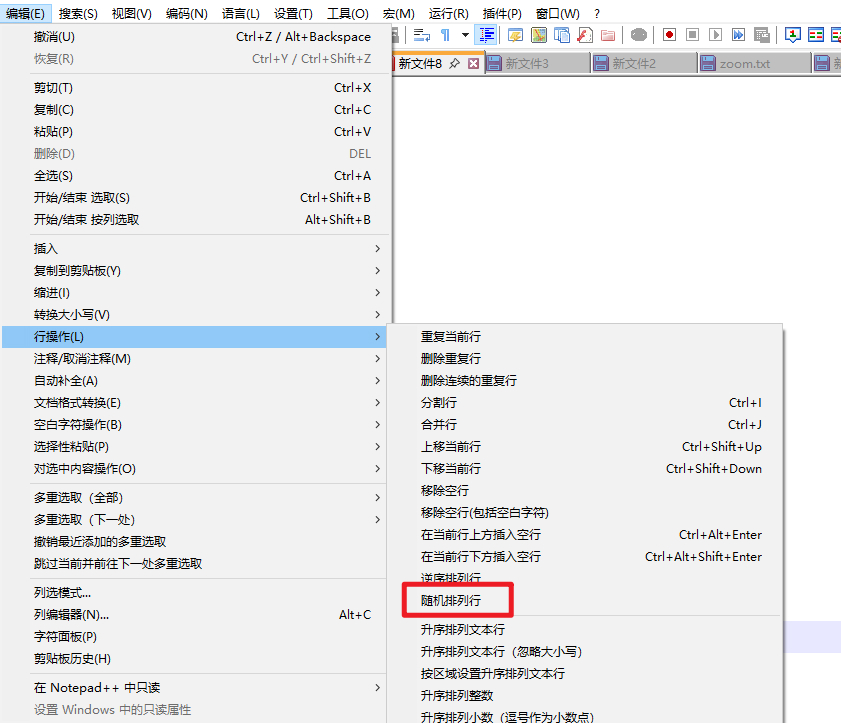Choose 开始/结束 按列选取
This screenshot has height=723, width=841.
click(195, 220)
